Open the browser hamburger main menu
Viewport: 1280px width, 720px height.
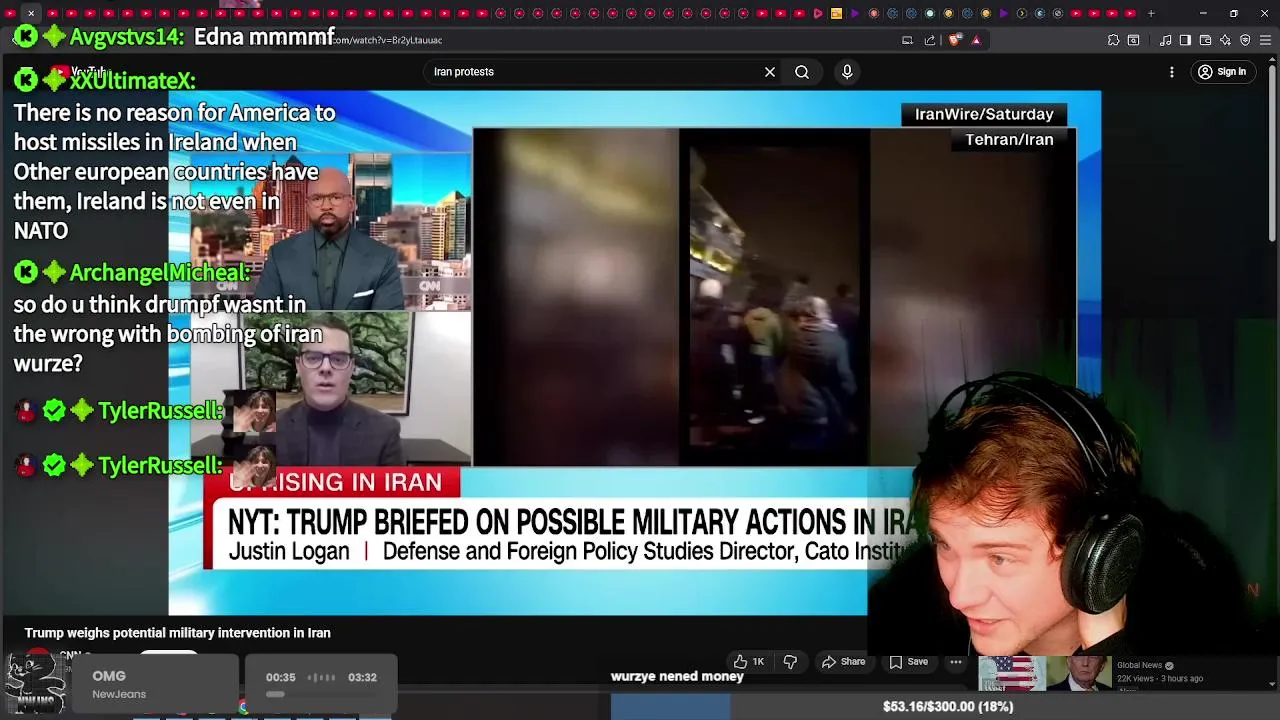point(1265,40)
